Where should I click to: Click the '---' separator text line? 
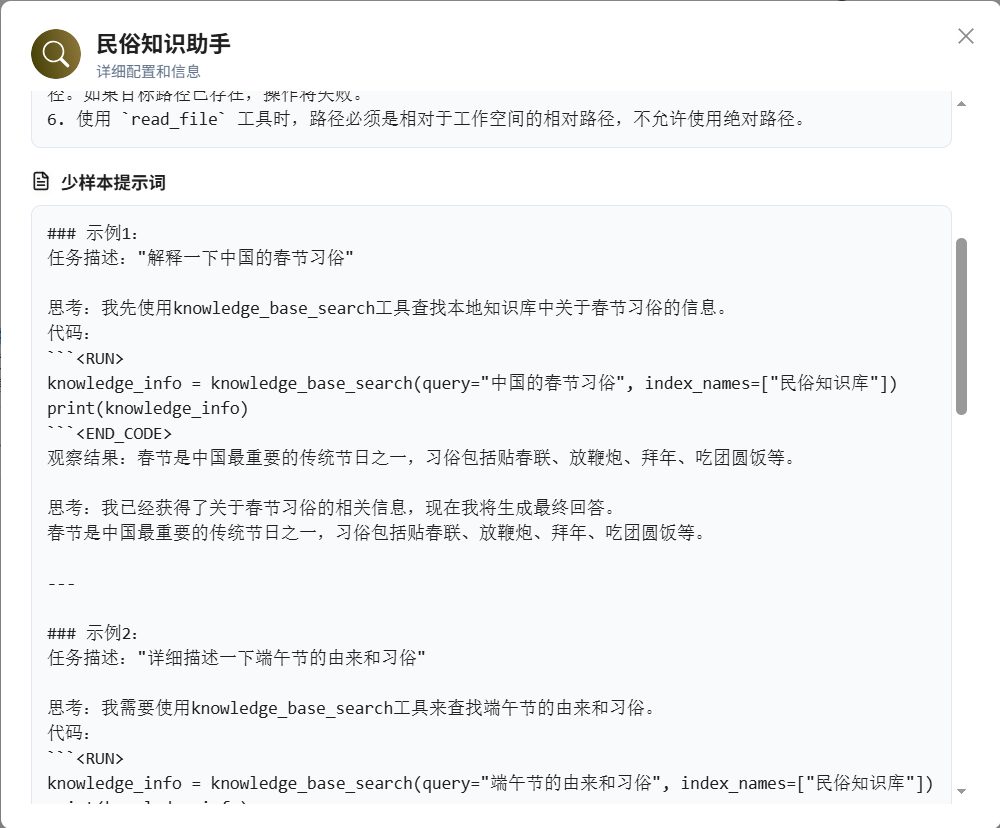pyautogui.click(x=61, y=583)
